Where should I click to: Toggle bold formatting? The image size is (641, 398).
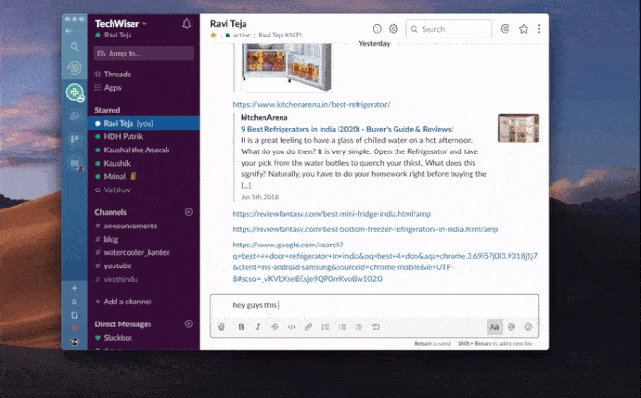[x=241, y=327]
